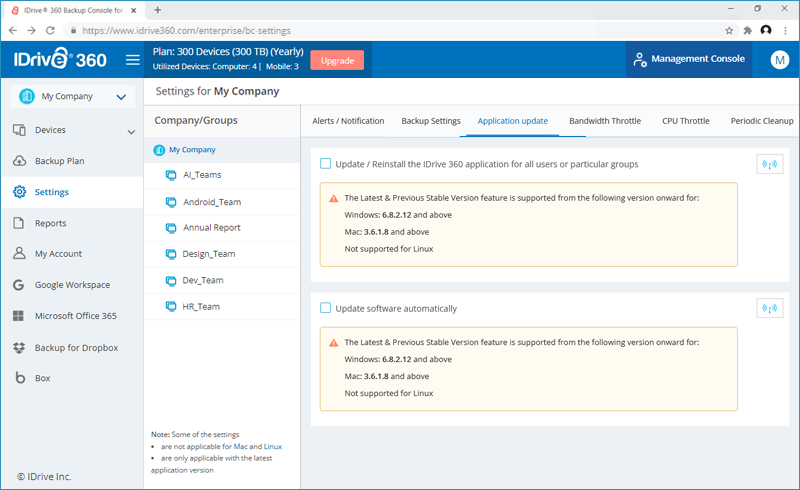This screenshot has height=490, width=800.
Task: Switch to the Backup Settings tab
Action: (x=431, y=121)
